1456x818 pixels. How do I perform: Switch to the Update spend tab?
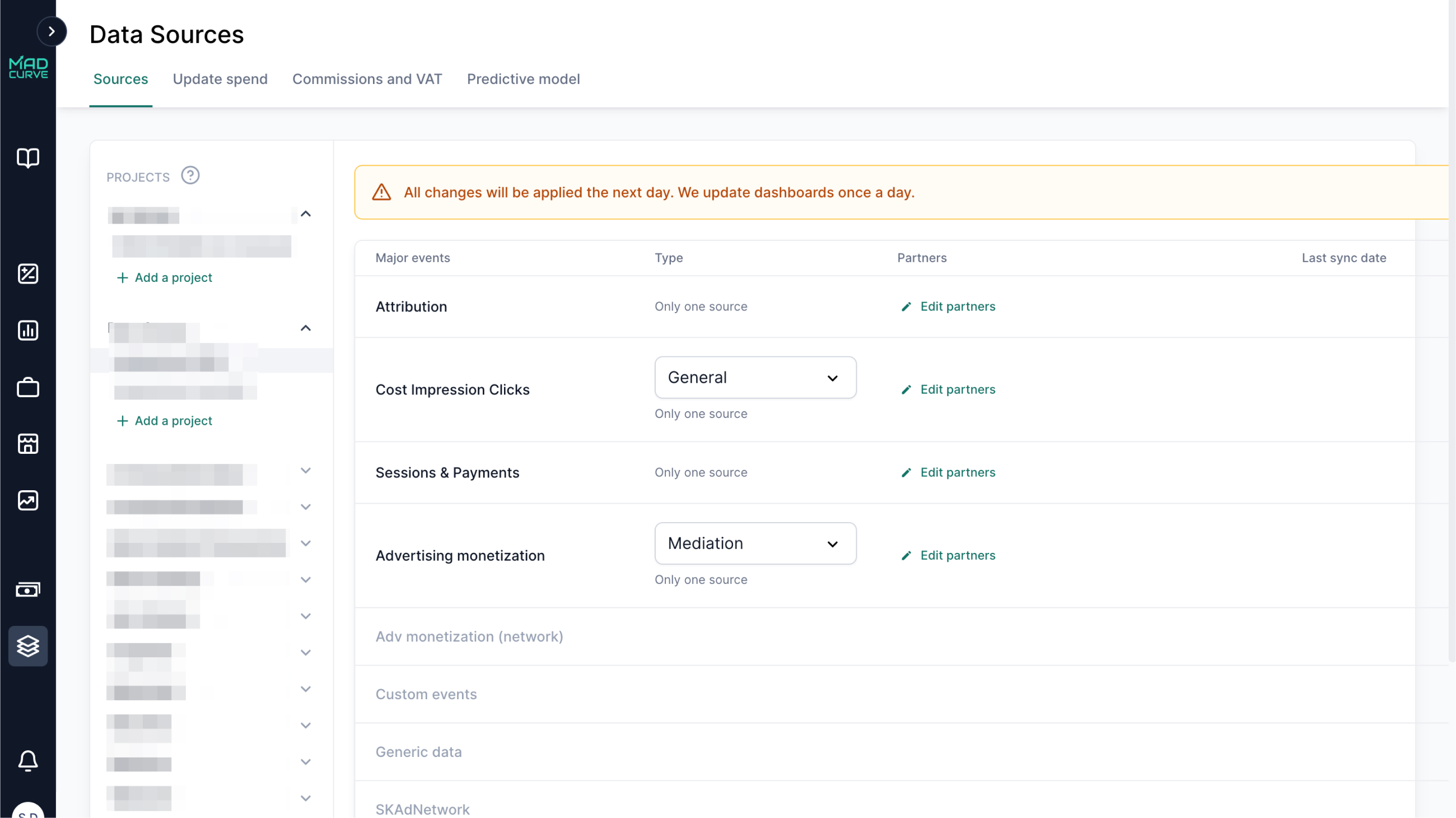point(221,79)
